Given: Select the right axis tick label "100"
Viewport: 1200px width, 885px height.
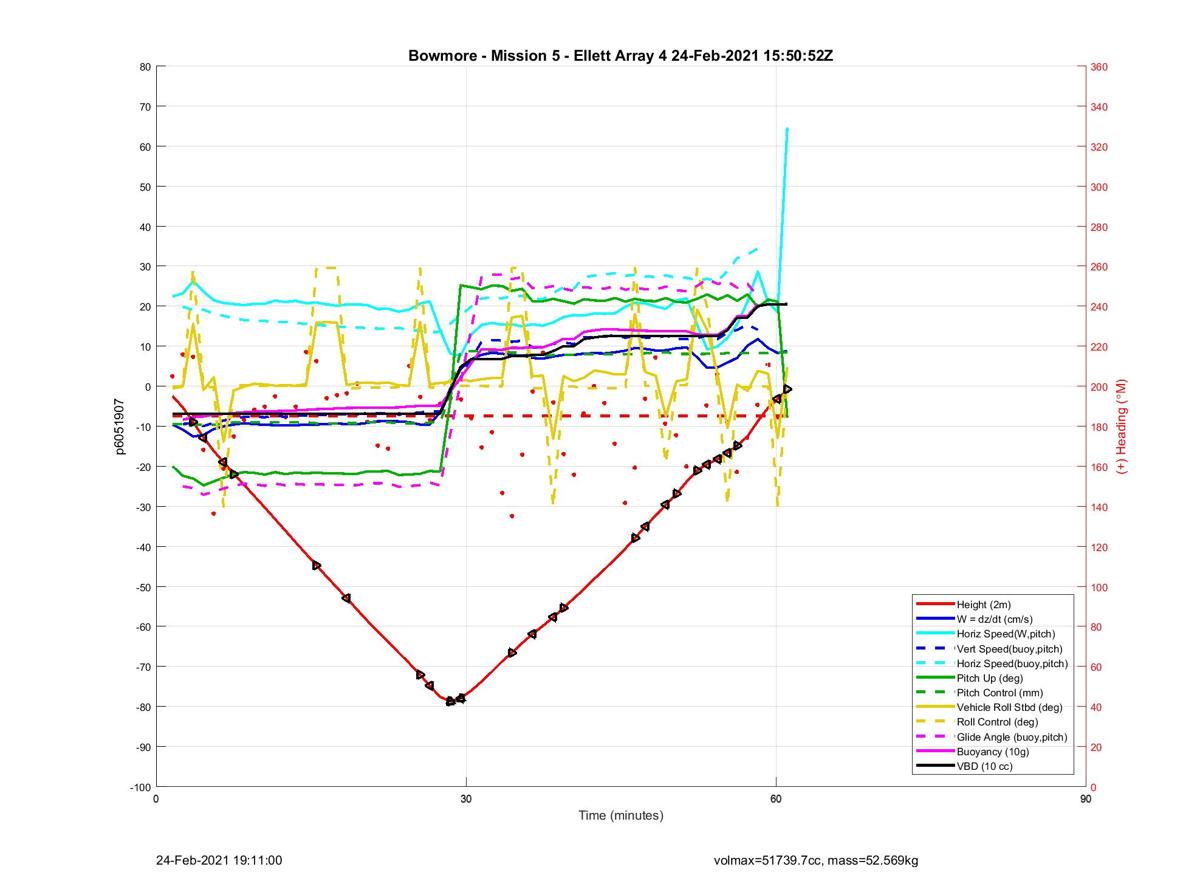Looking at the screenshot, I should coord(1099,587).
